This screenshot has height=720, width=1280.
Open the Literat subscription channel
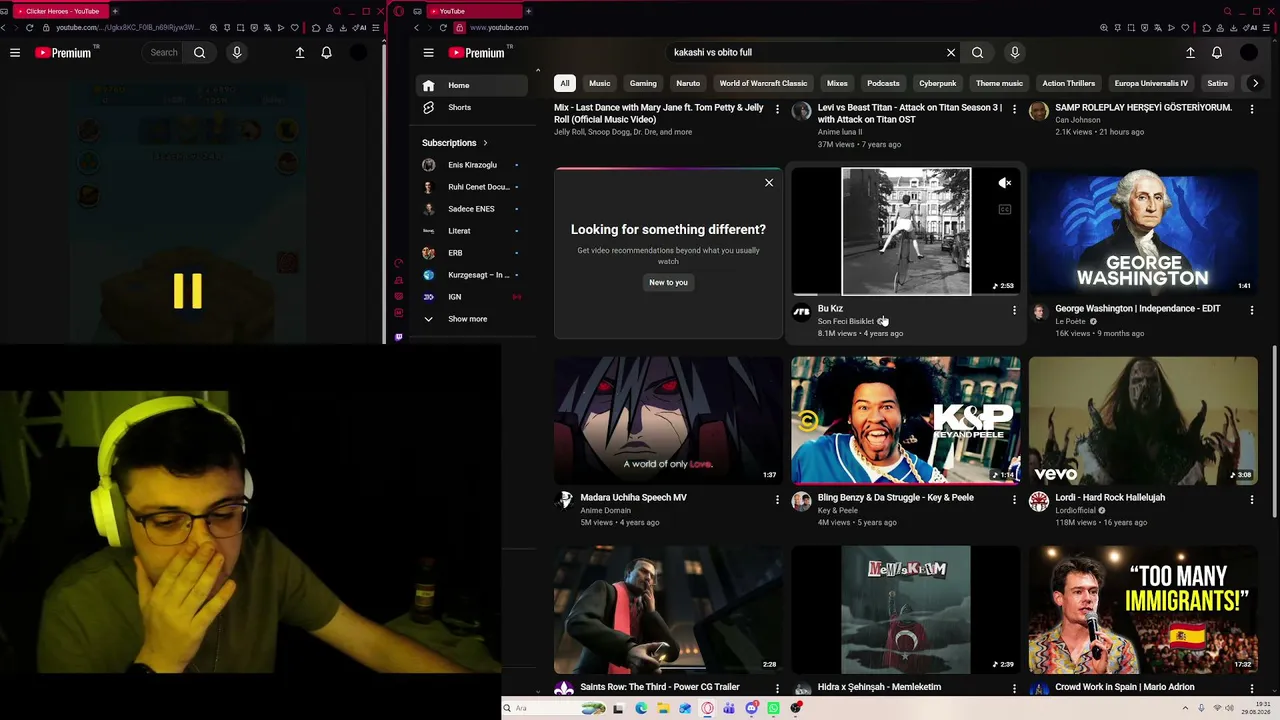pos(473,231)
